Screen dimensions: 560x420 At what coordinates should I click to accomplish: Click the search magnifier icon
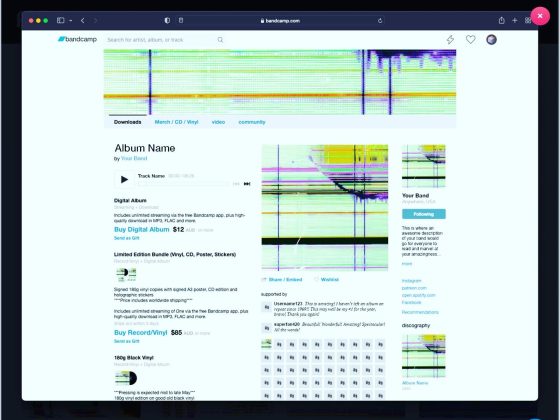pos(220,40)
